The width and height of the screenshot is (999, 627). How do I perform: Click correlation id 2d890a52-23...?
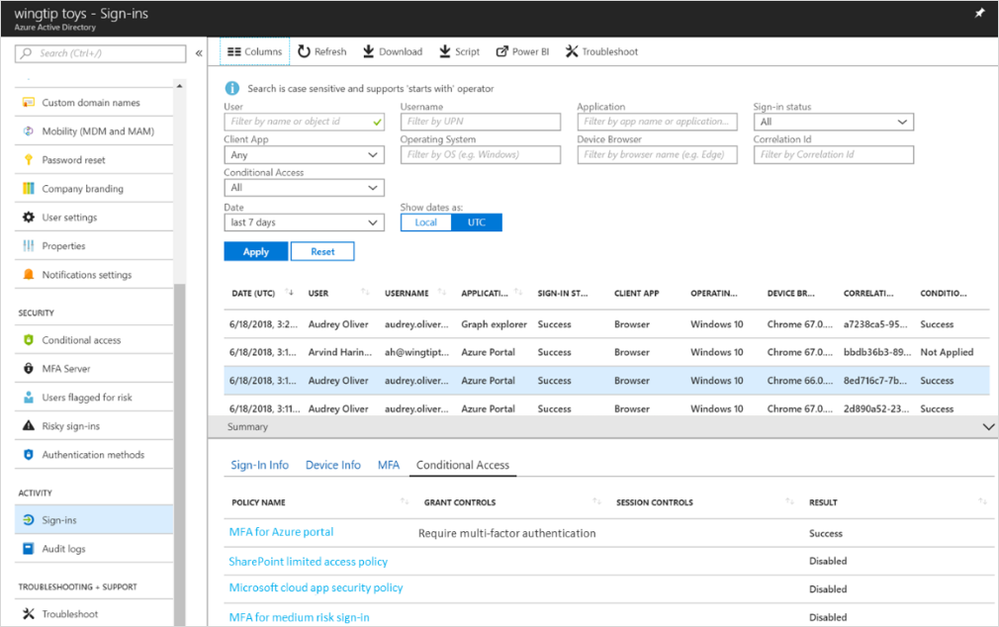(876, 408)
